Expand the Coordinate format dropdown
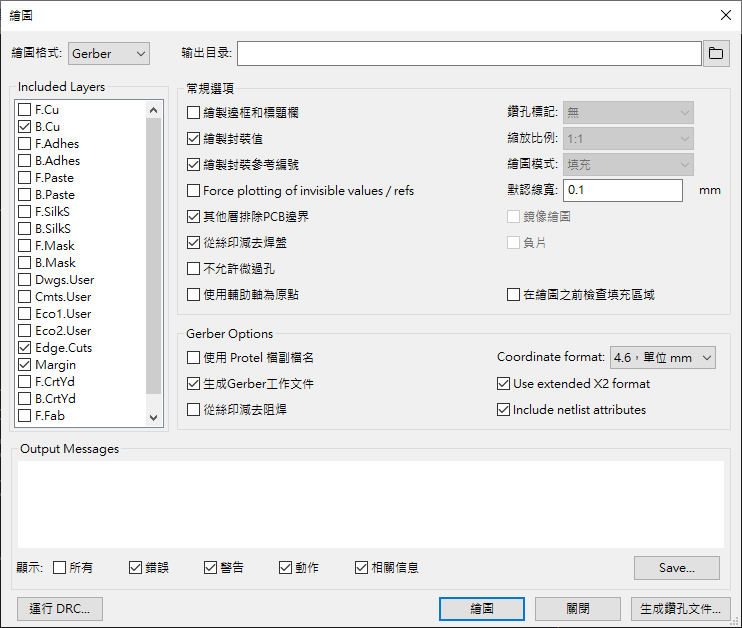The image size is (742, 628). (662, 357)
